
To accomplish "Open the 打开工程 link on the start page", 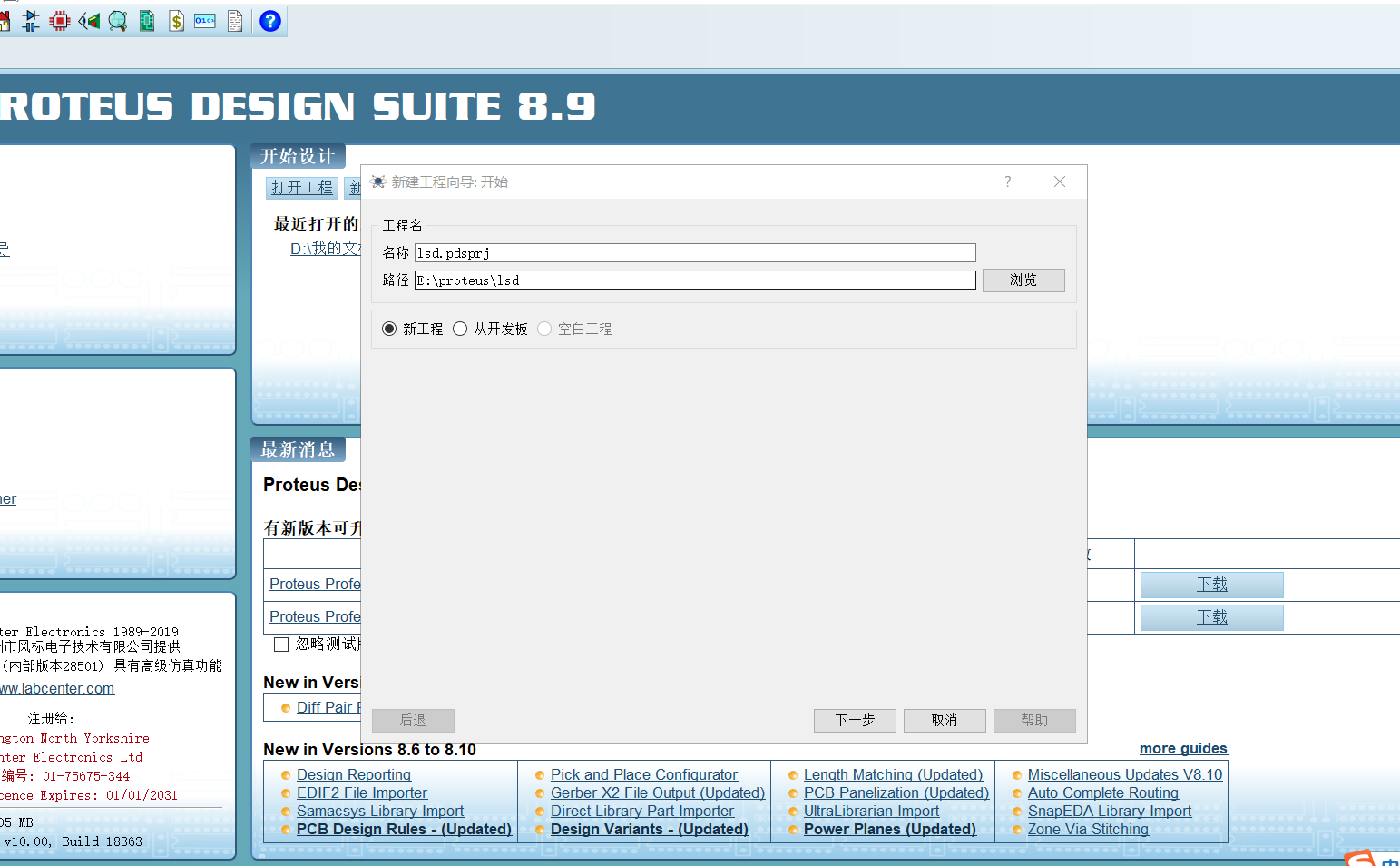I will pos(302,188).
